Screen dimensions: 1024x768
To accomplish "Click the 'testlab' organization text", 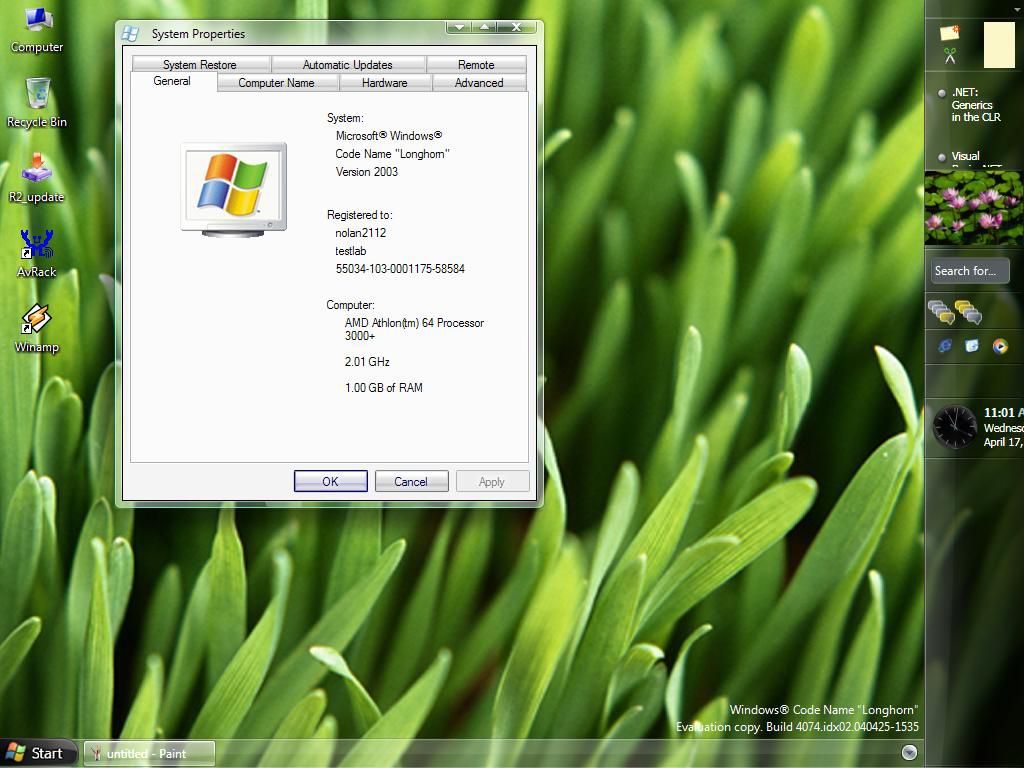I will [x=351, y=251].
